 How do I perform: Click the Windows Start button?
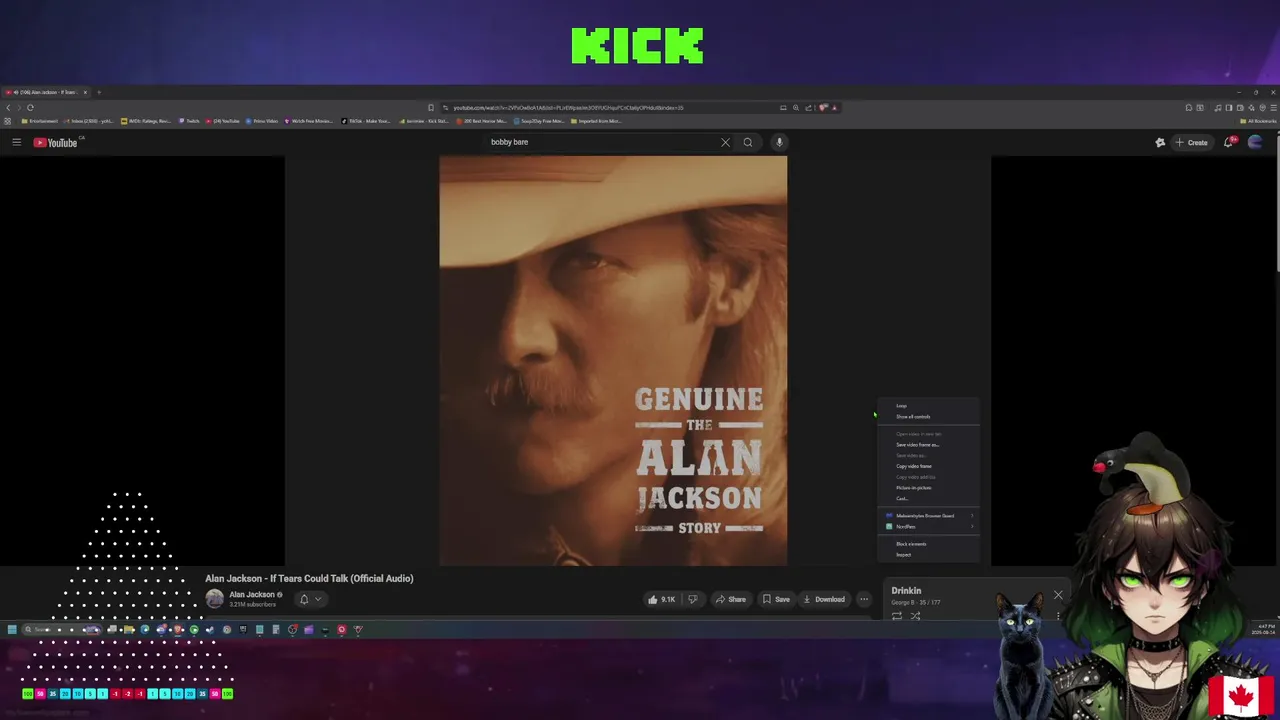point(12,630)
